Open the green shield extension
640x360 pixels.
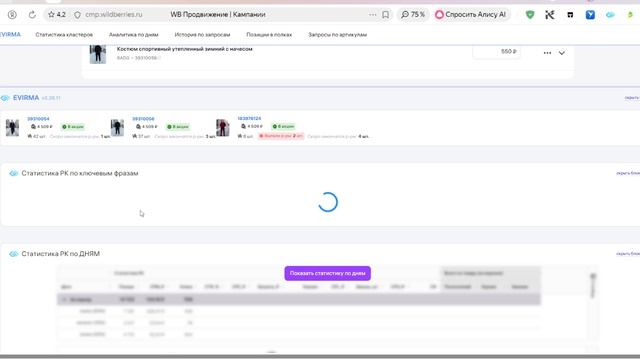(530, 15)
